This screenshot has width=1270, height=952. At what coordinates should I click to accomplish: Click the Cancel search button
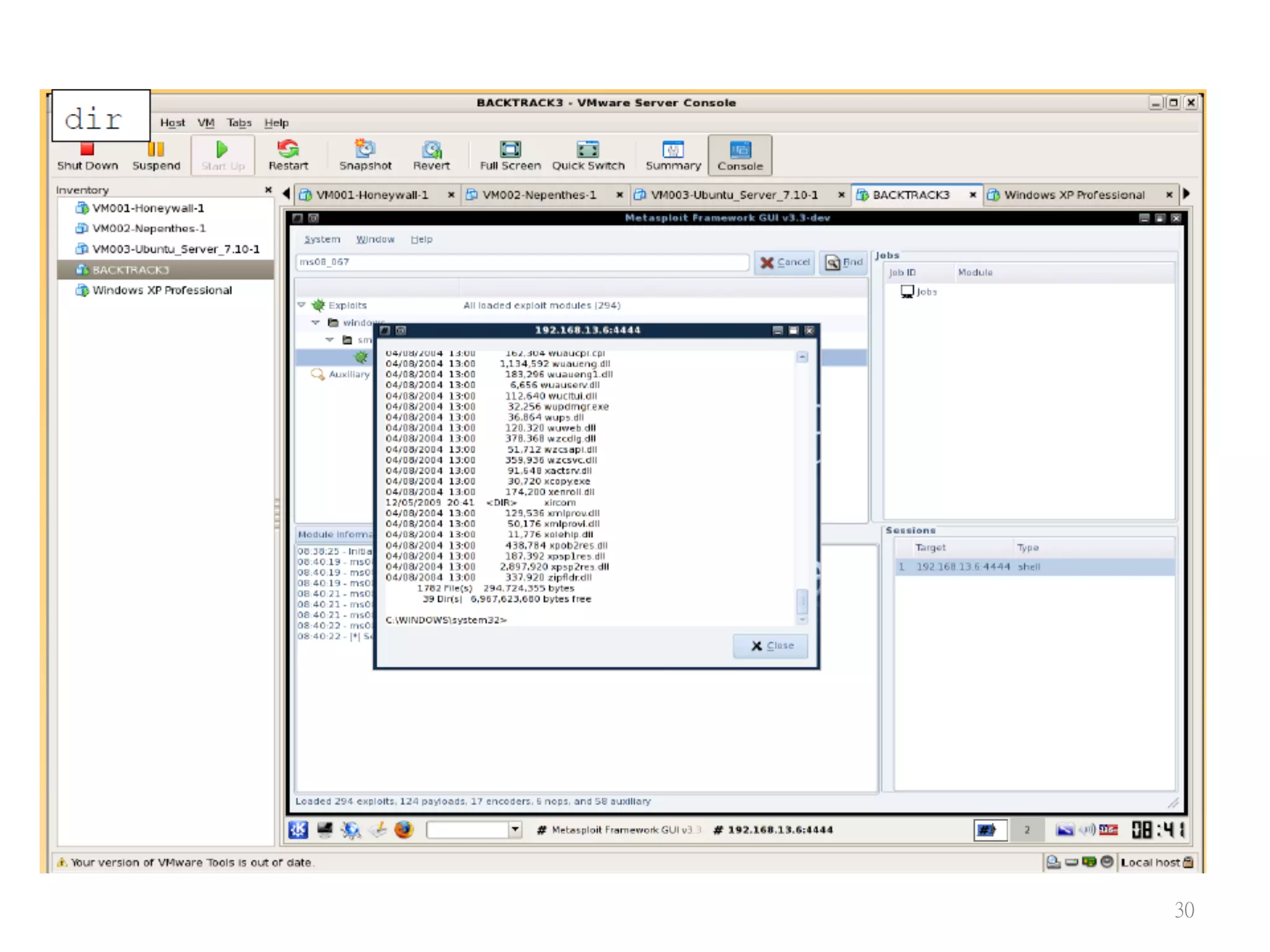[784, 262]
